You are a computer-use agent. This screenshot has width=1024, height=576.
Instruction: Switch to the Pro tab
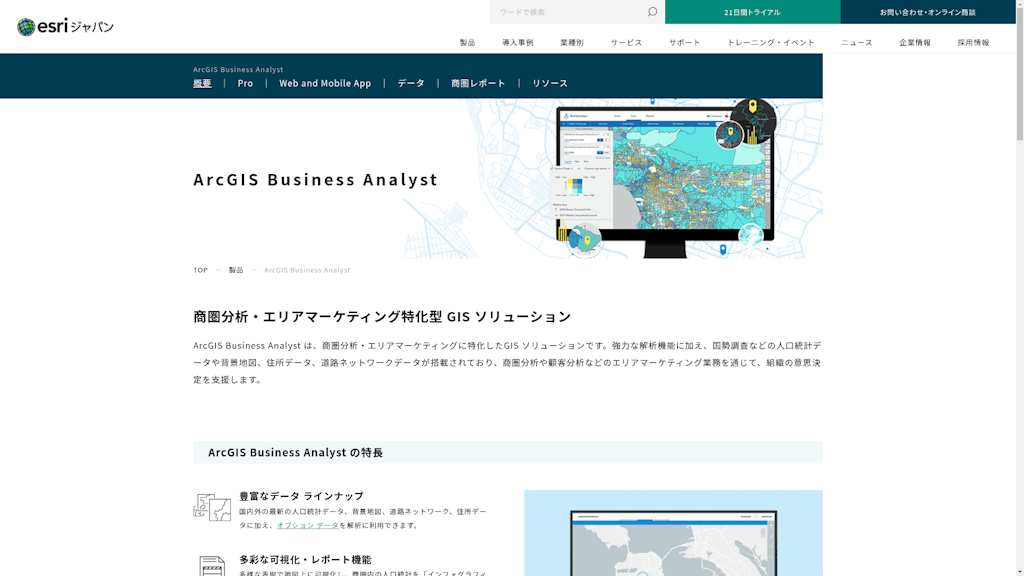coord(245,83)
